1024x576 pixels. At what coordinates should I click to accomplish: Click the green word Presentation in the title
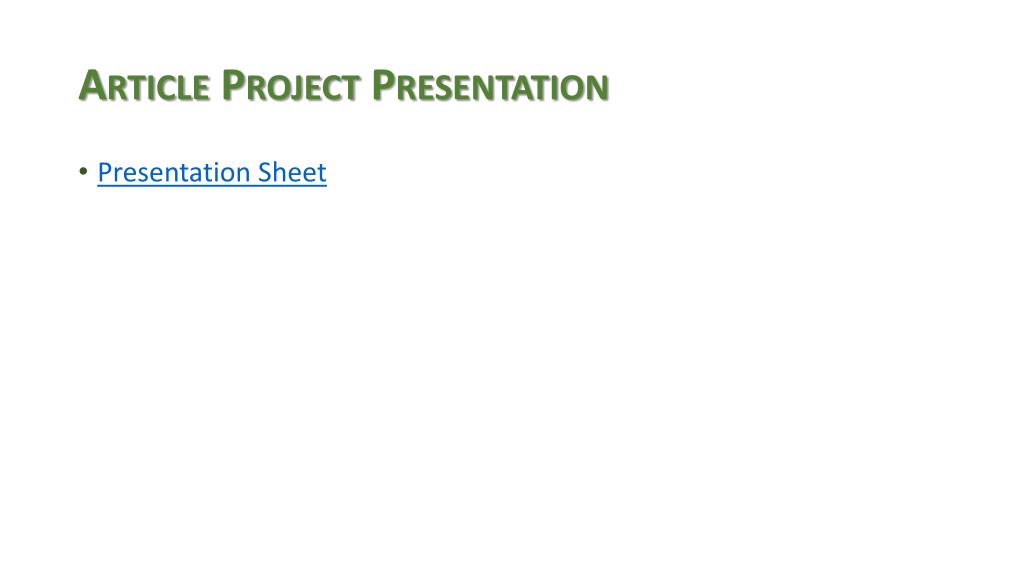click(x=490, y=86)
